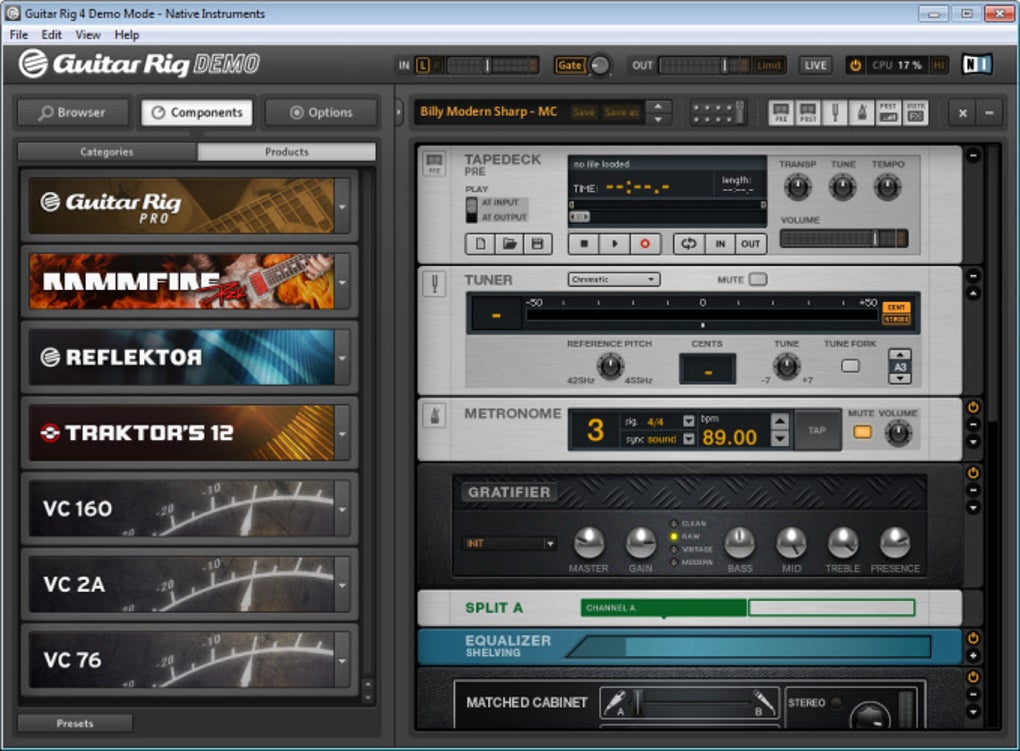Click the Presets button
This screenshot has width=1020, height=751.
(75, 724)
